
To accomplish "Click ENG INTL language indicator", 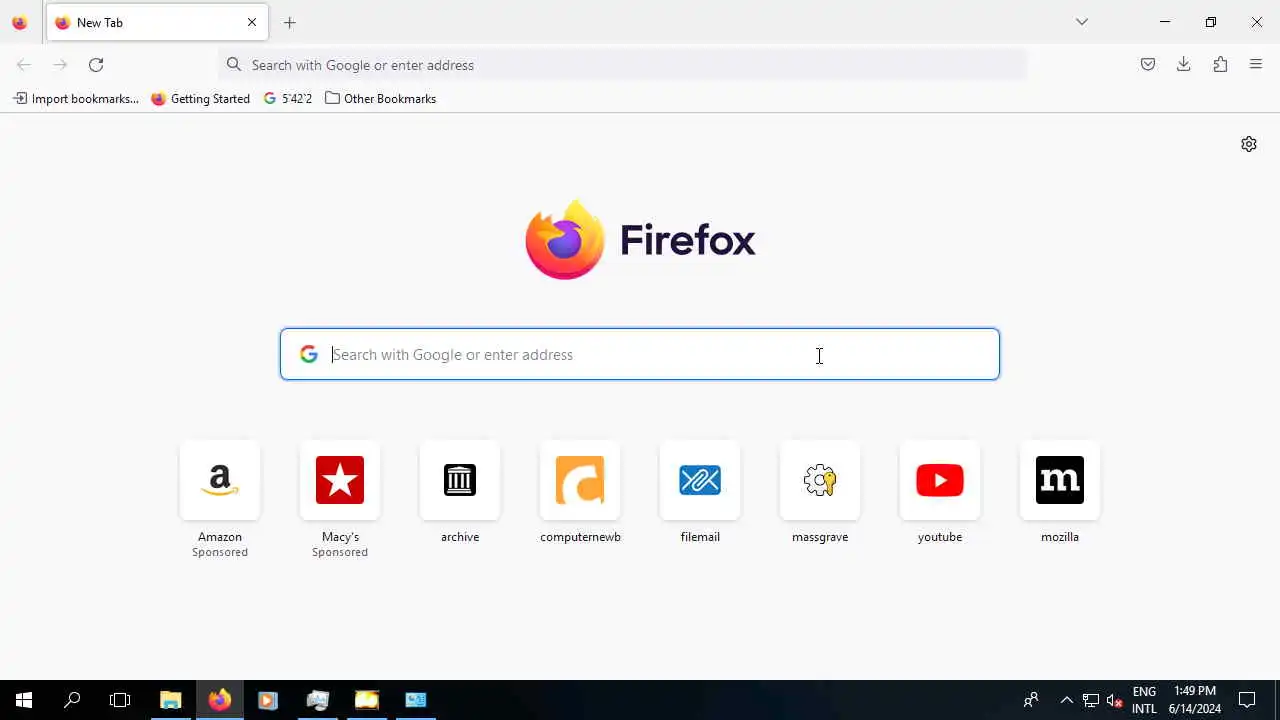I will 1144,700.
